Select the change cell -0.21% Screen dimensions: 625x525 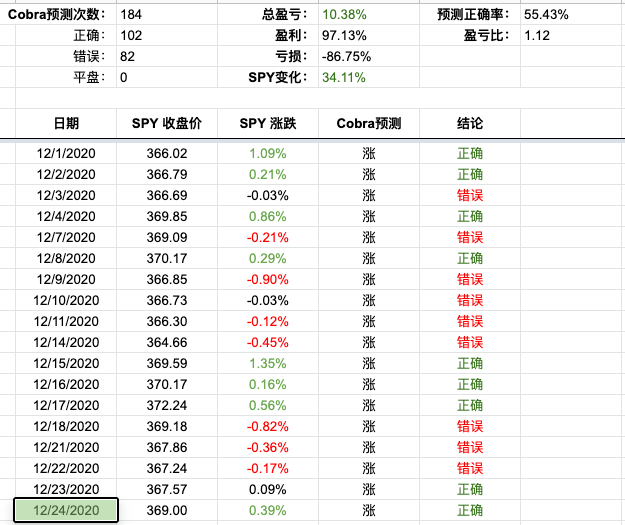[x=268, y=237]
